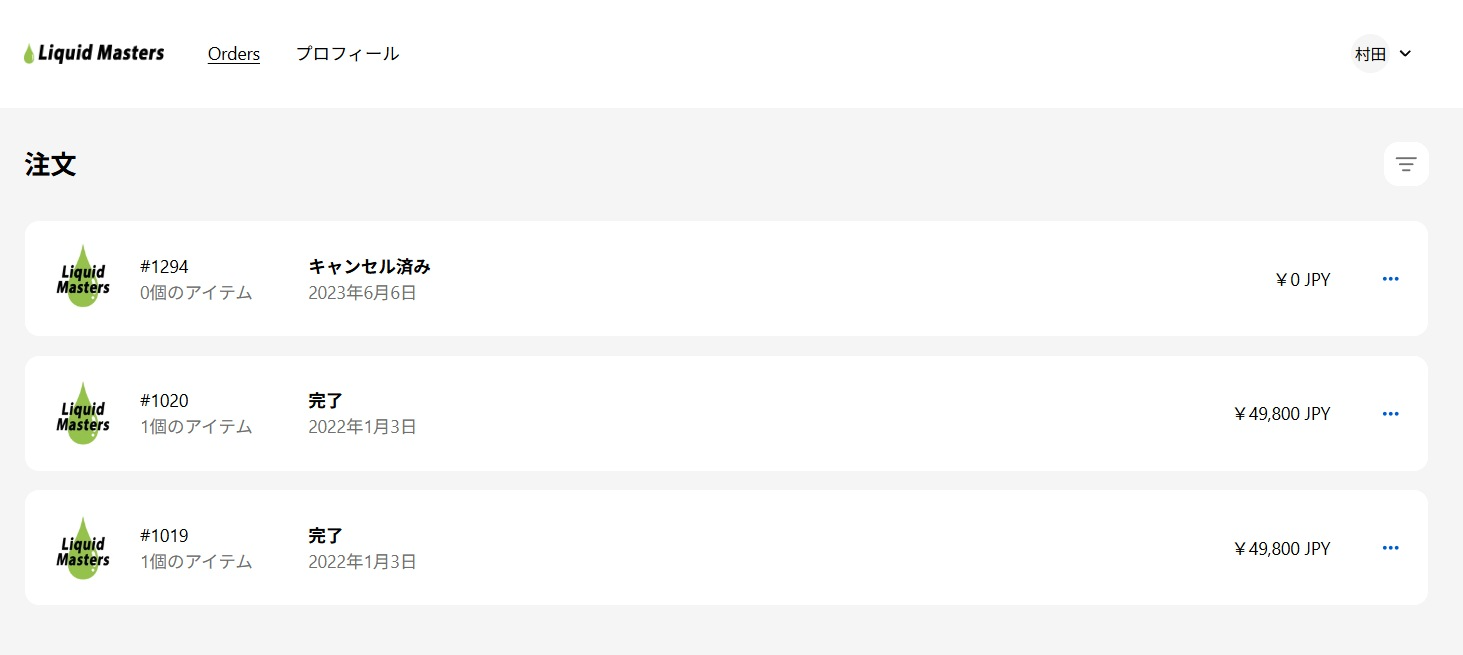Open order number #1019
Image resolution: width=1463 pixels, height=655 pixels.
click(164, 536)
